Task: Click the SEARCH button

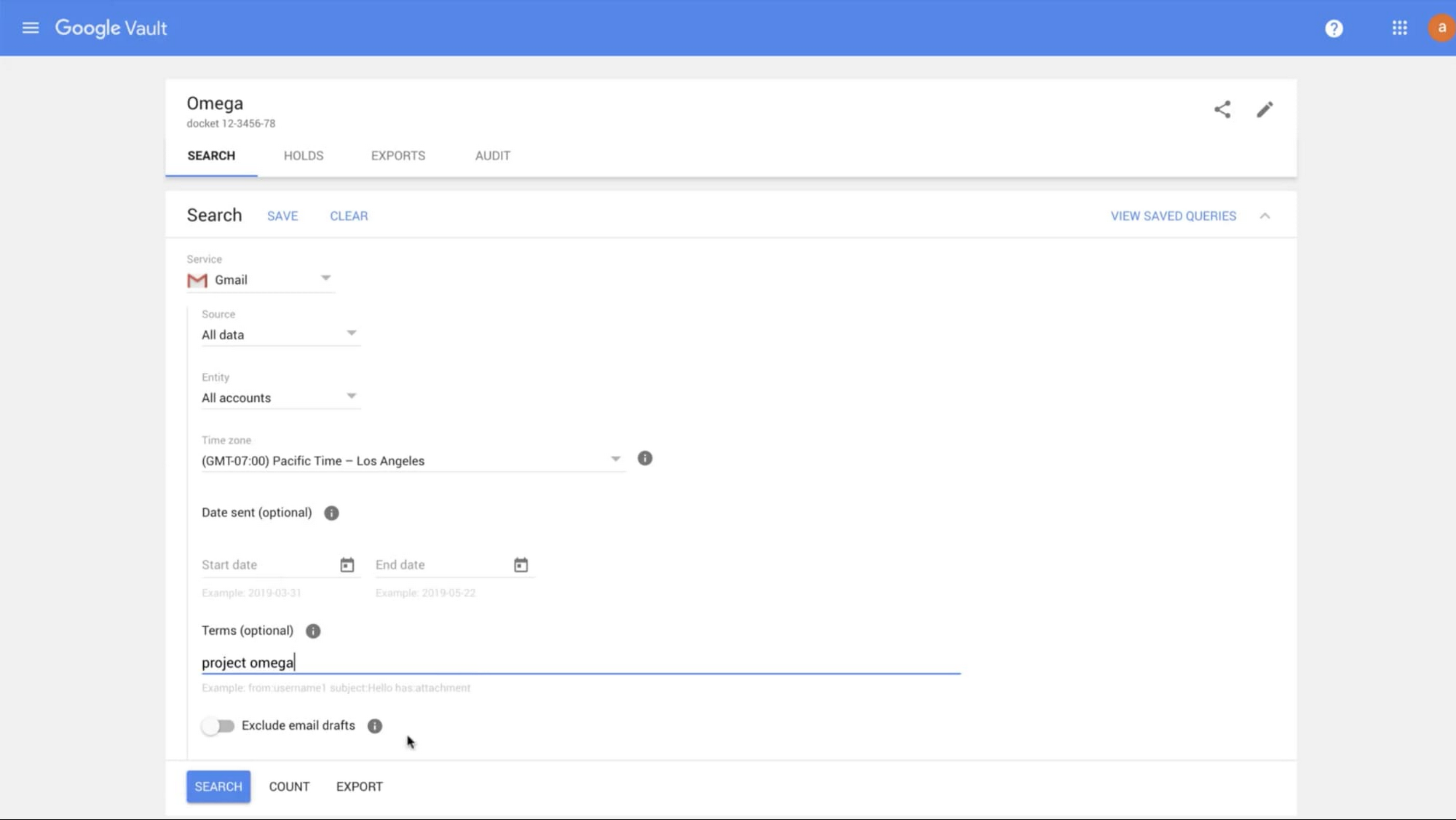Action: click(x=218, y=786)
